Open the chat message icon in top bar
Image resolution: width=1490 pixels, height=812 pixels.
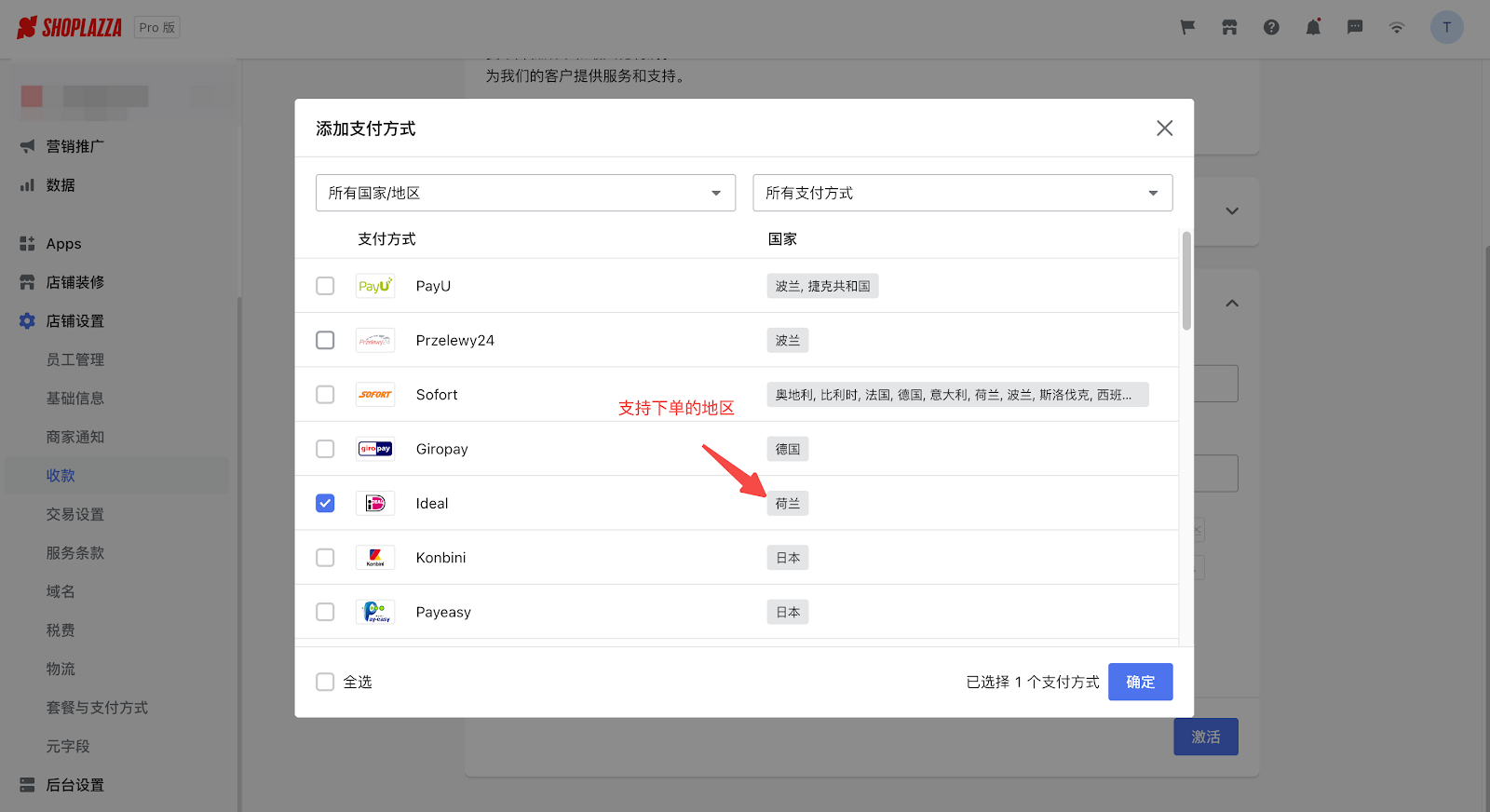(1355, 28)
